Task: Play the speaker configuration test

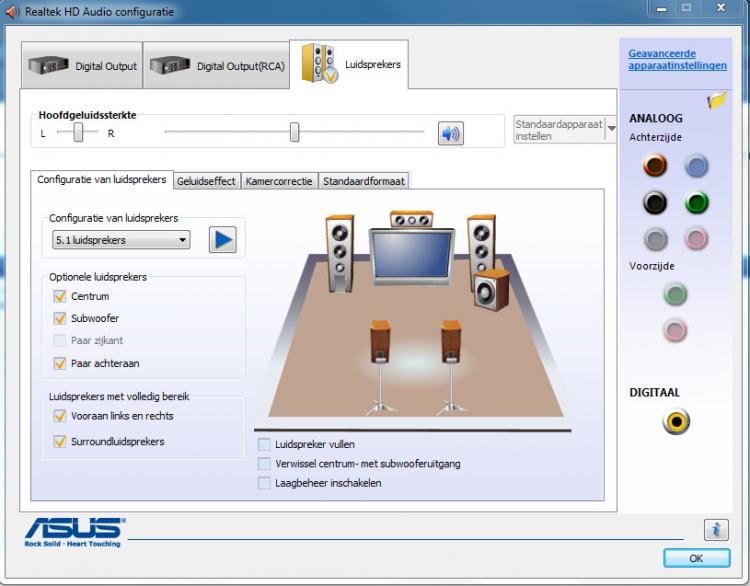Action: coord(222,240)
